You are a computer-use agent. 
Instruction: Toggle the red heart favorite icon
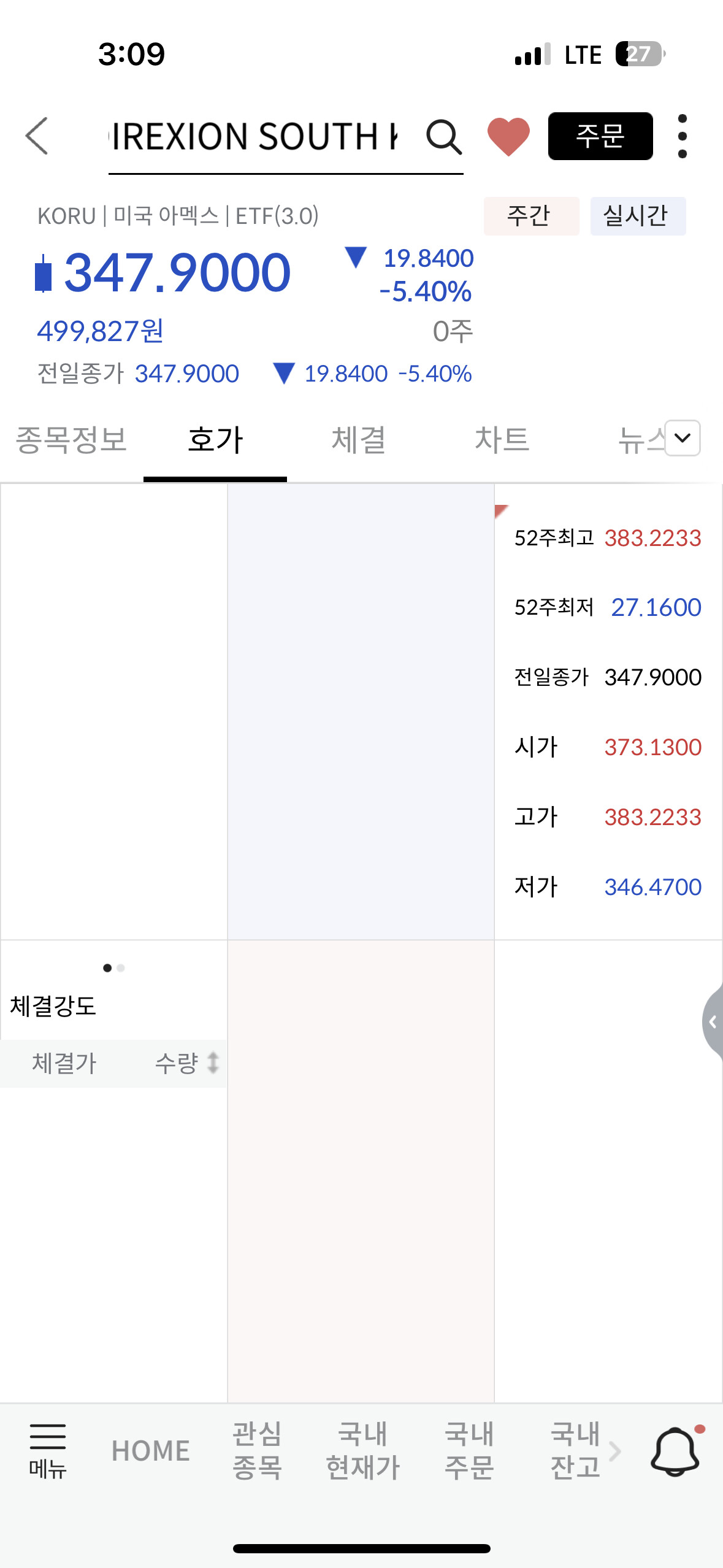point(508,136)
